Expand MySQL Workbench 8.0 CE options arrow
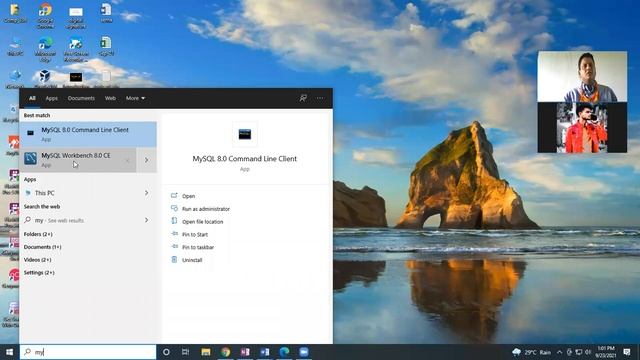Image resolution: width=640 pixels, height=360 pixels. 147,160
